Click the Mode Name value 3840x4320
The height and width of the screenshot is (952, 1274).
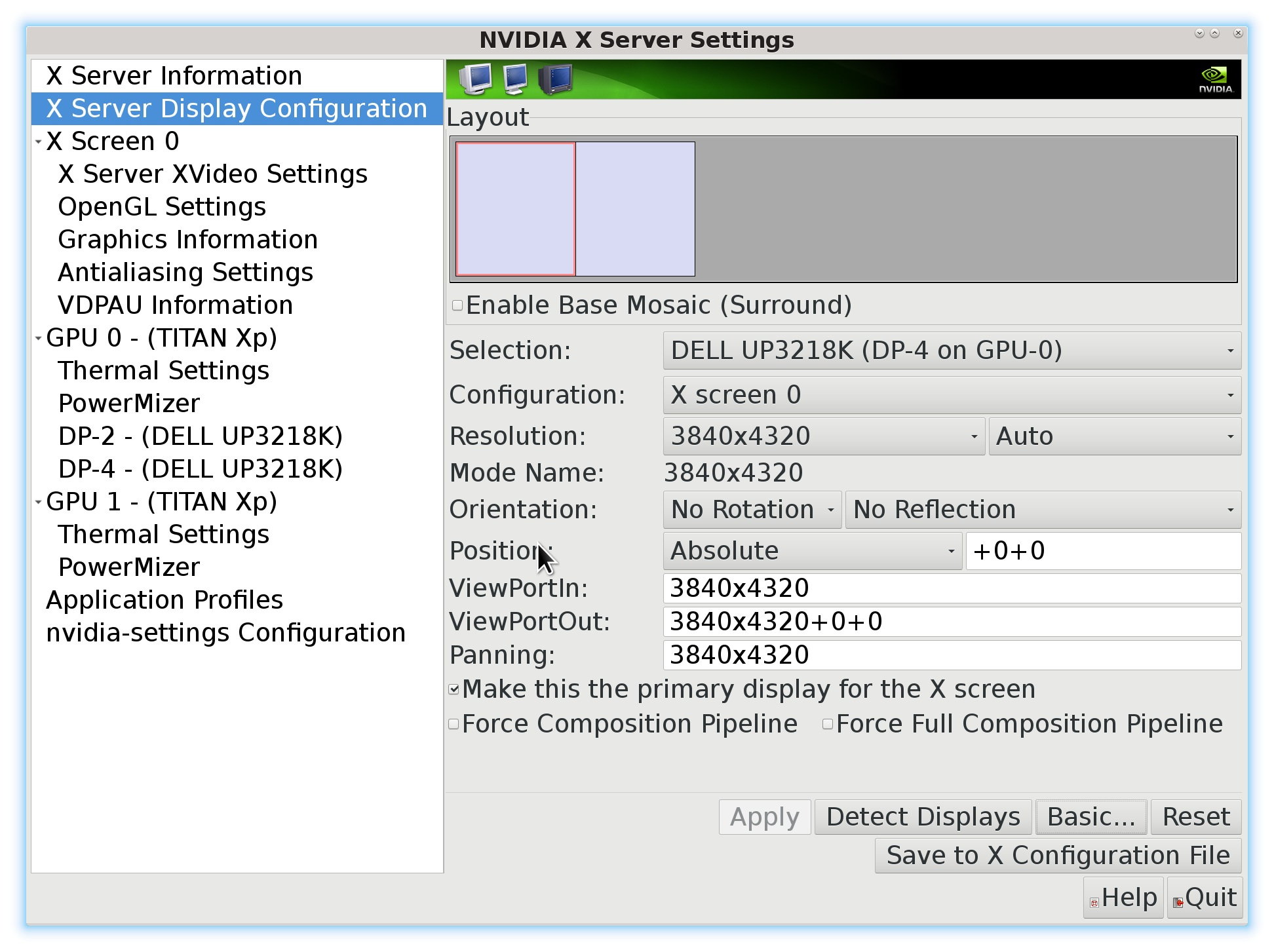[x=733, y=473]
